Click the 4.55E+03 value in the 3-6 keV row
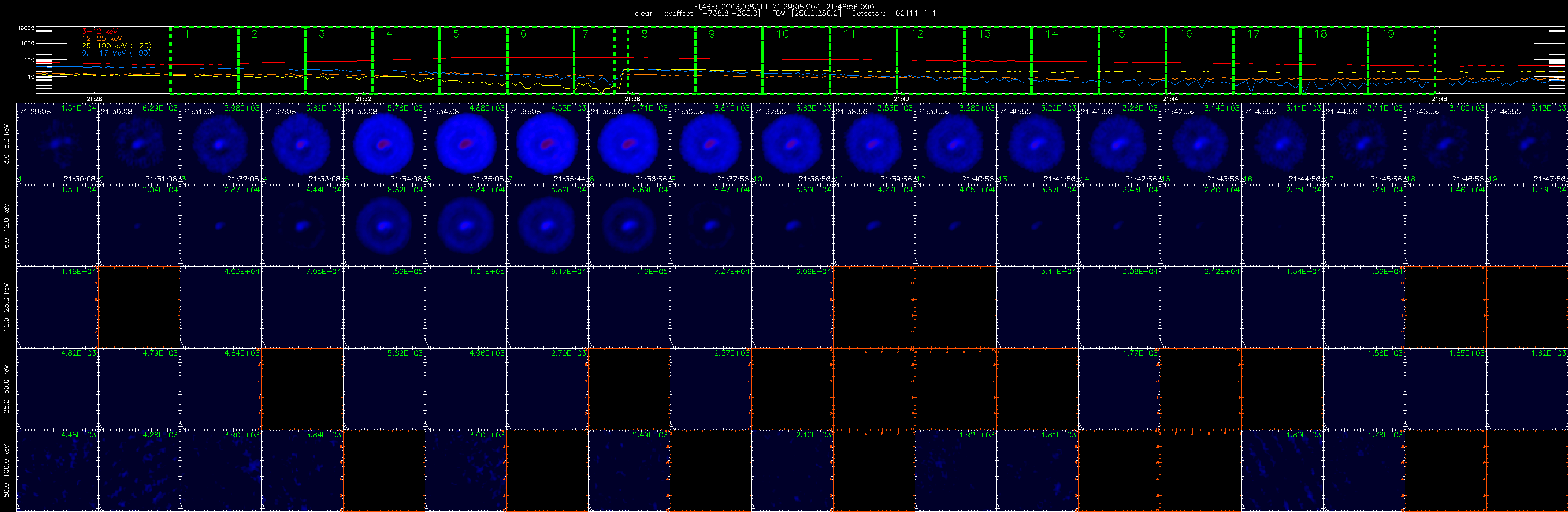 tap(568, 108)
